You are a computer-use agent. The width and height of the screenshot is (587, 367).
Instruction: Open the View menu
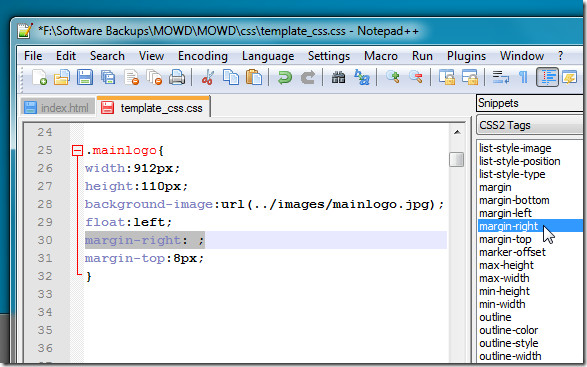pyautogui.click(x=151, y=56)
